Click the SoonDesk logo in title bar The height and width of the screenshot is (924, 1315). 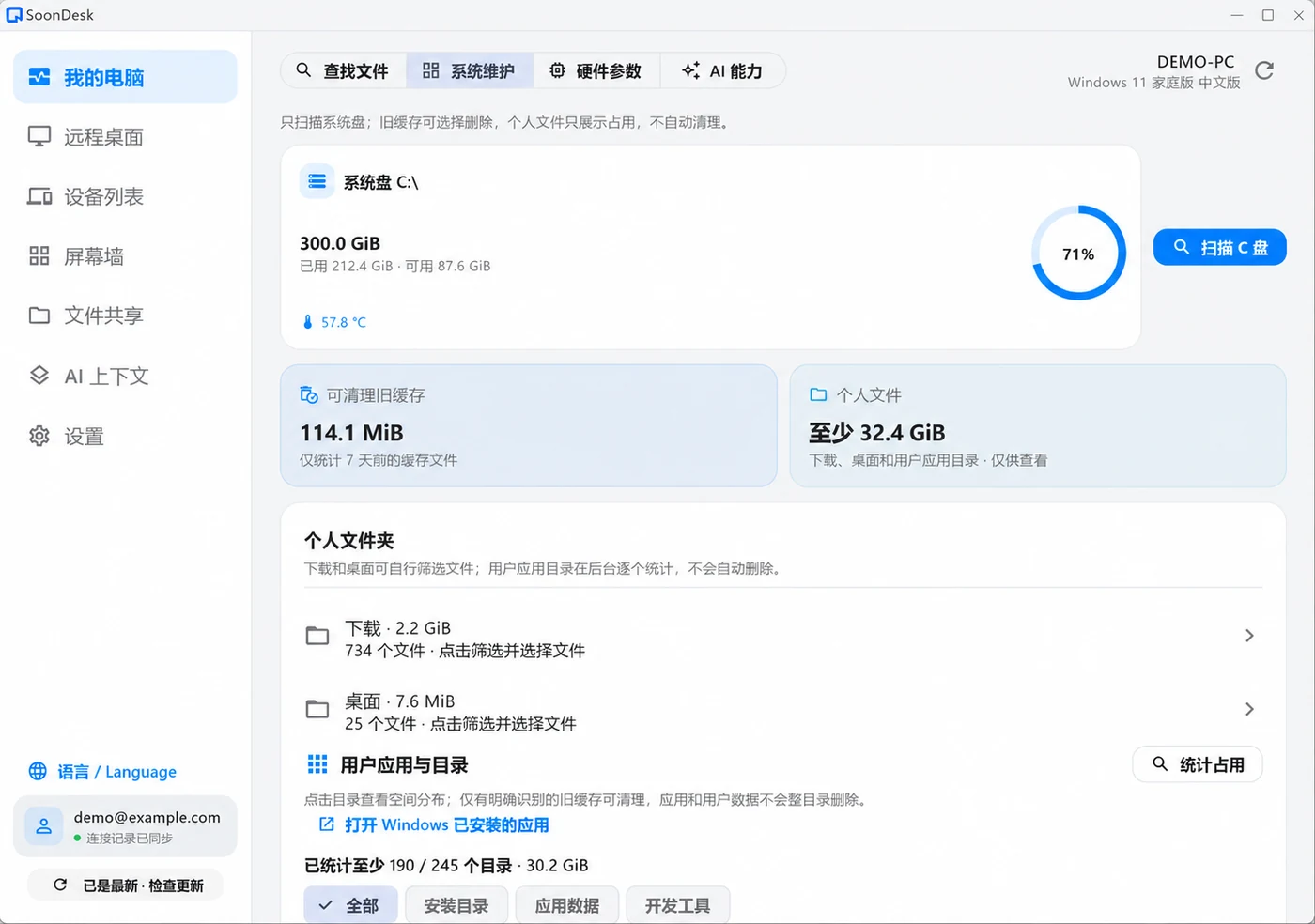(x=14, y=15)
